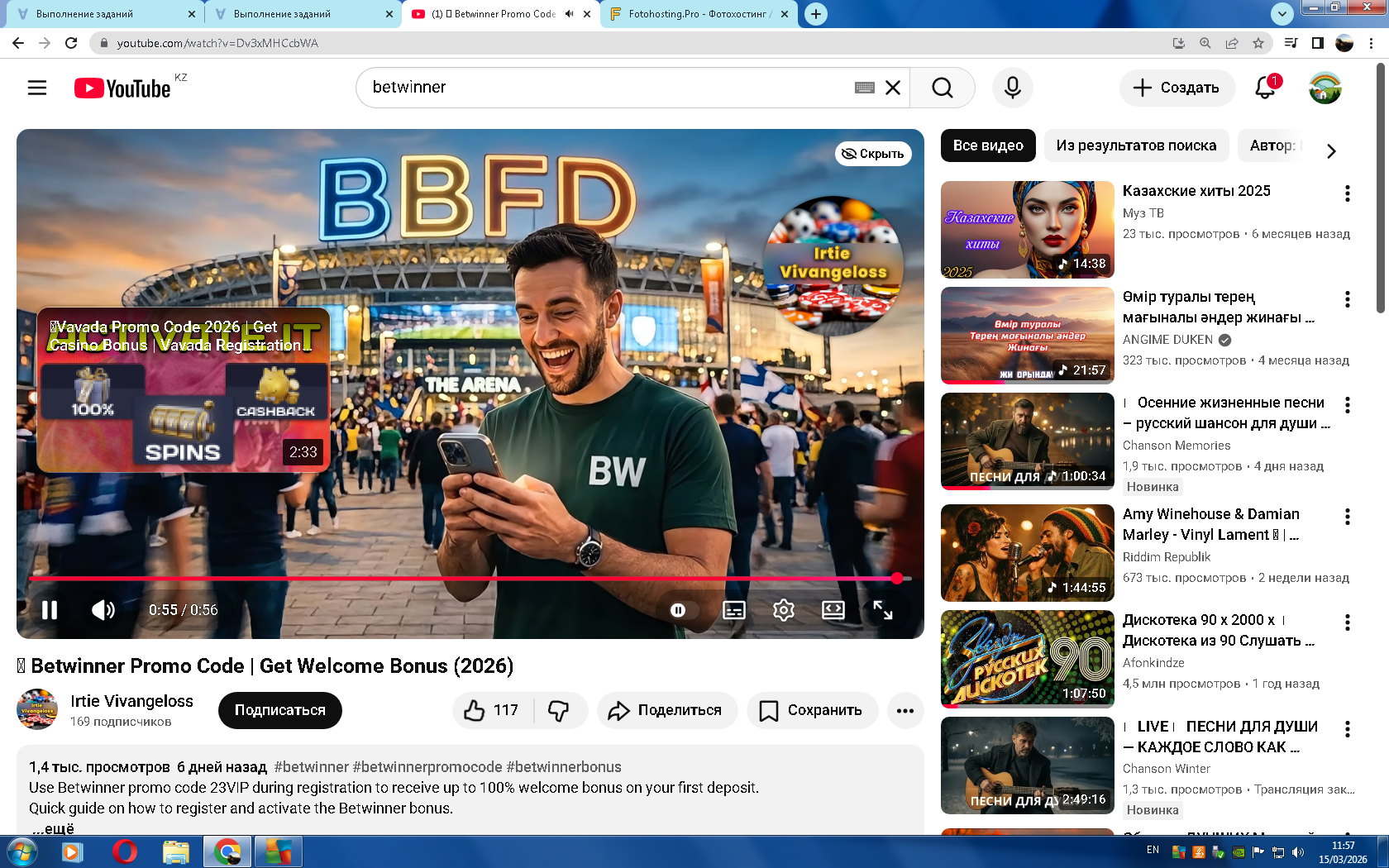Open the notifications bell
Viewport: 1389px width, 868px height.
pyautogui.click(x=1265, y=88)
